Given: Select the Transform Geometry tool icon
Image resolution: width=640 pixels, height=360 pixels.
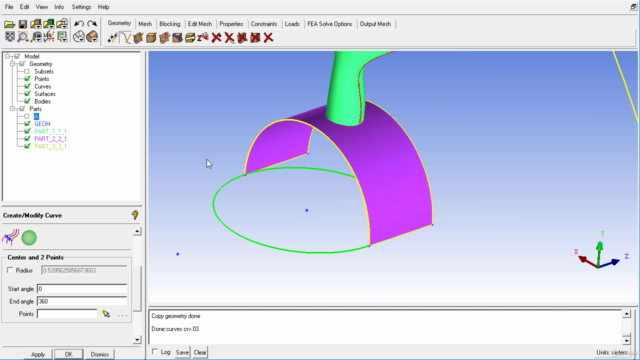Looking at the screenshot, I should (x=190, y=38).
